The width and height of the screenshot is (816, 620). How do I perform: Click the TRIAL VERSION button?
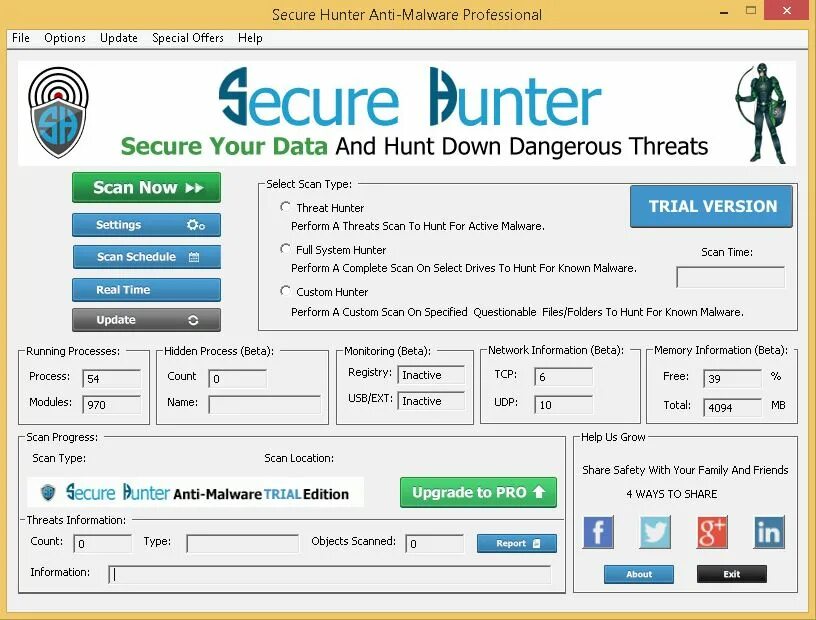(x=711, y=206)
